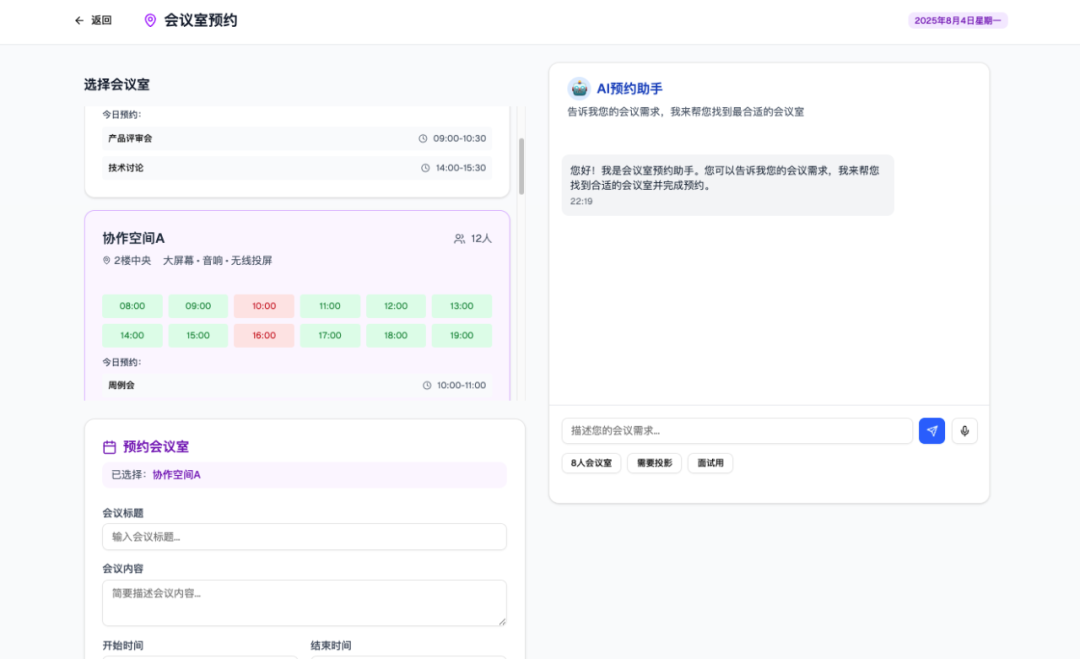This screenshot has height=659, width=1080.
Task: Click the clock icon beside 10:00-11:00
Action: pos(427,386)
